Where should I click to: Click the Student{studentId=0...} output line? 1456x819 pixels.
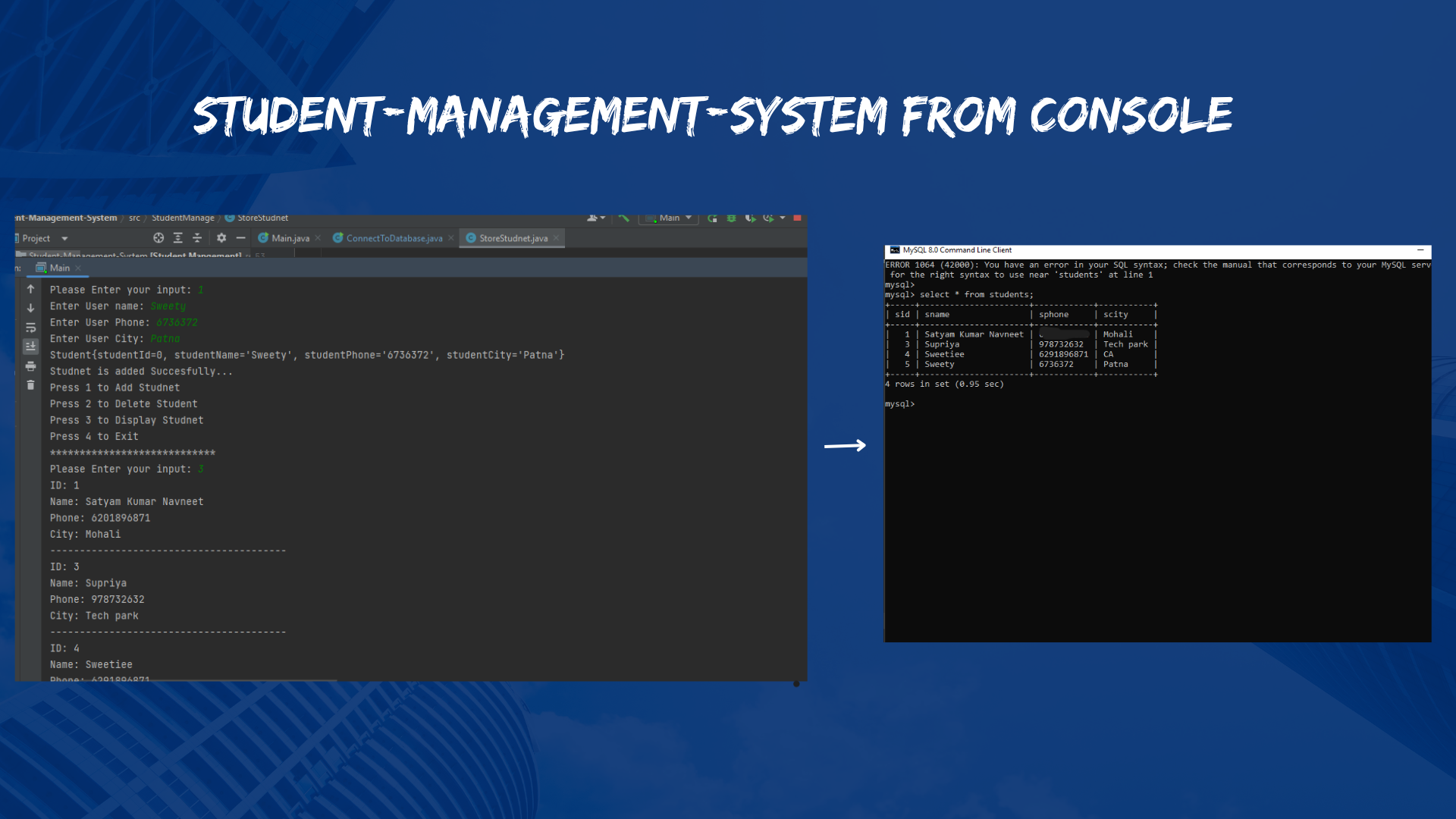307,355
